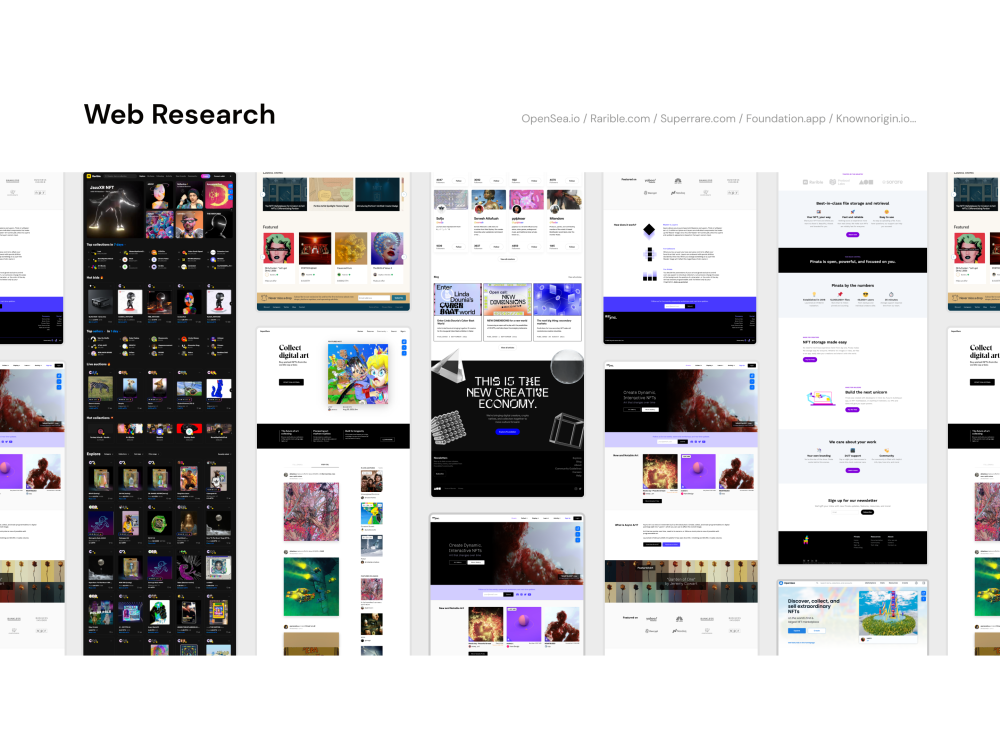Viewport: 1000px width, 750px height.
Task: Click black button under Collect digital art heading
Action: [x=291, y=382]
